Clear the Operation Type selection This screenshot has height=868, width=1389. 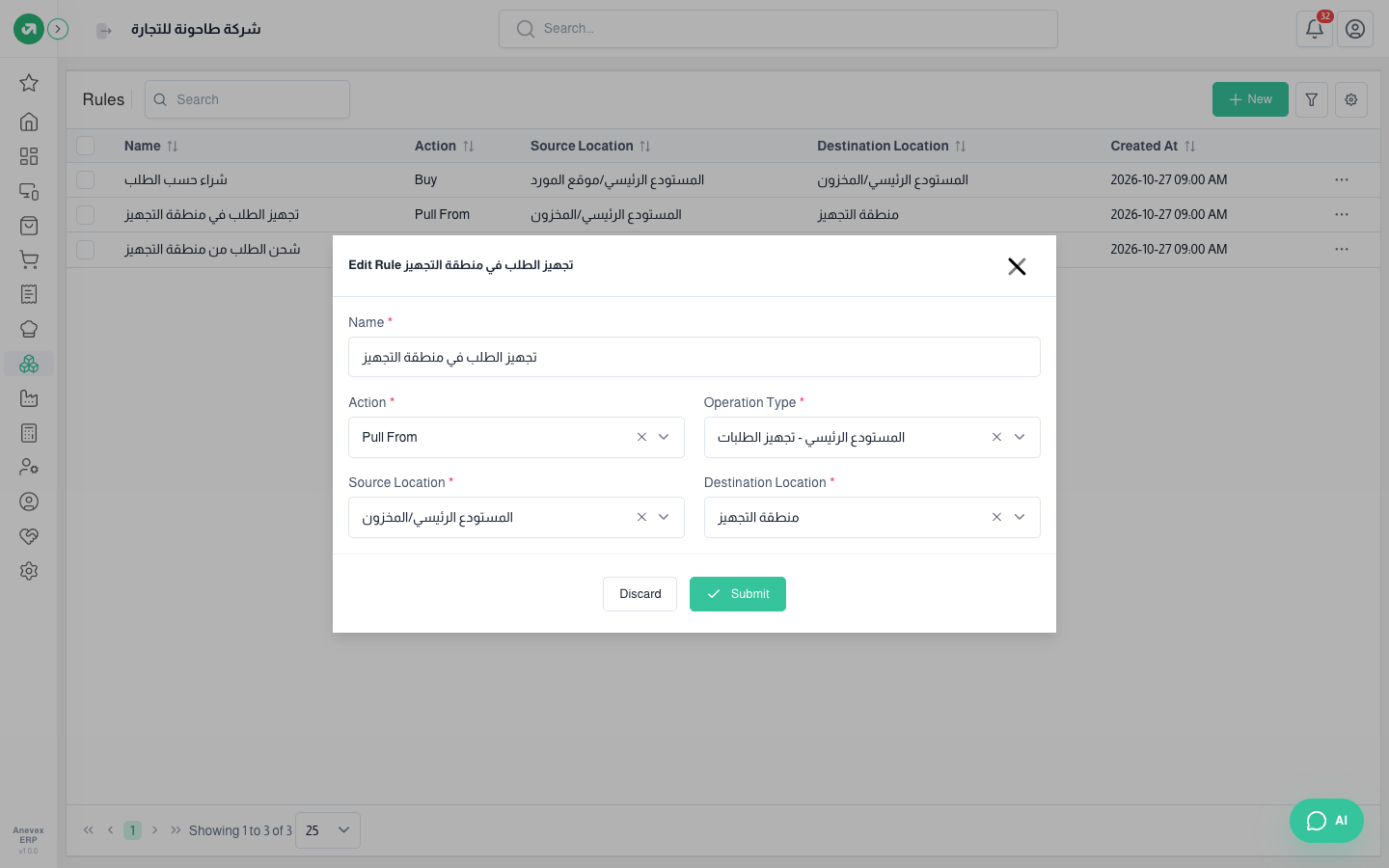click(x=996, y=437)
